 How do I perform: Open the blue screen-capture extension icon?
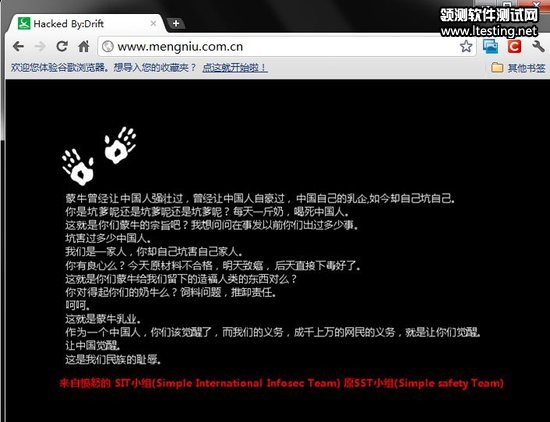tap(490, 46)
